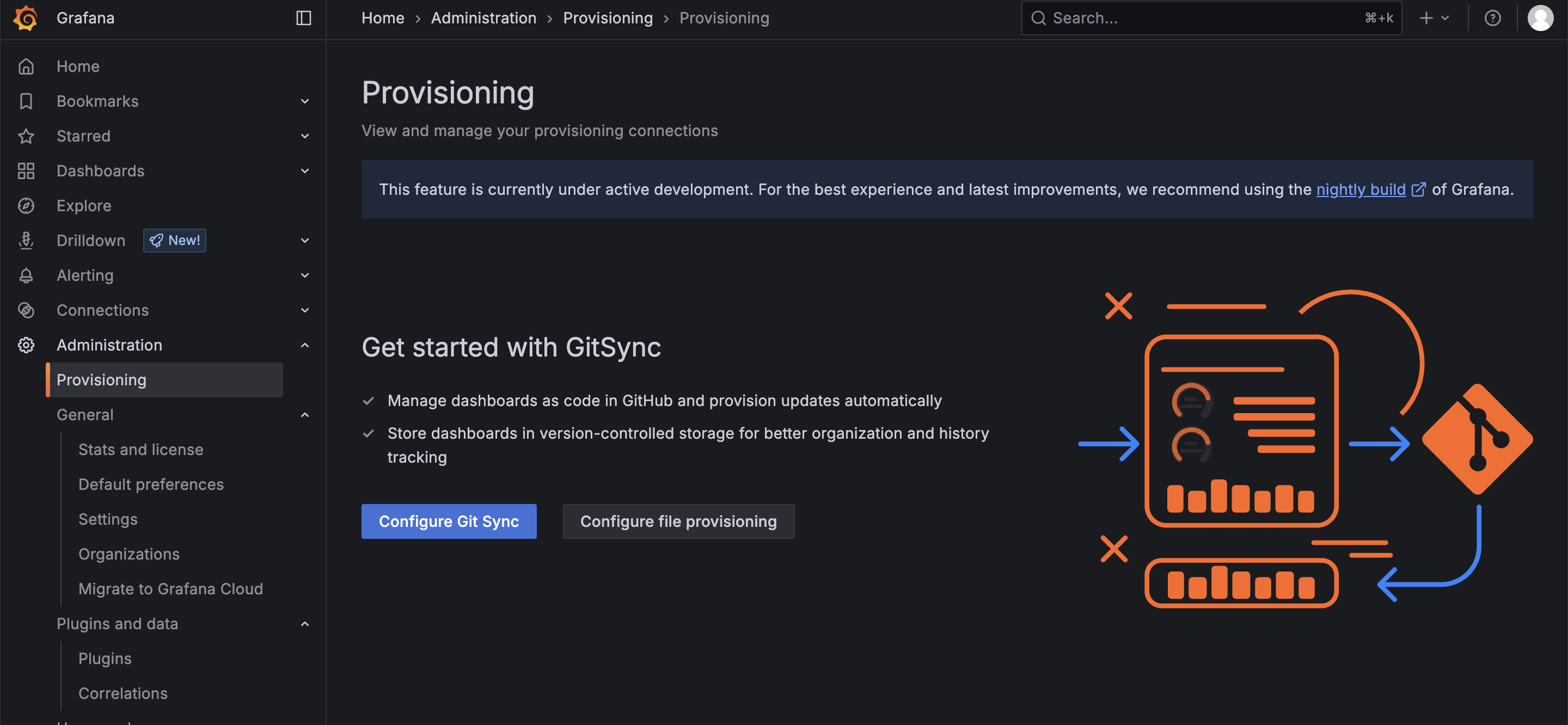Click the Dashboards grid icon

(x=26, y=170)
